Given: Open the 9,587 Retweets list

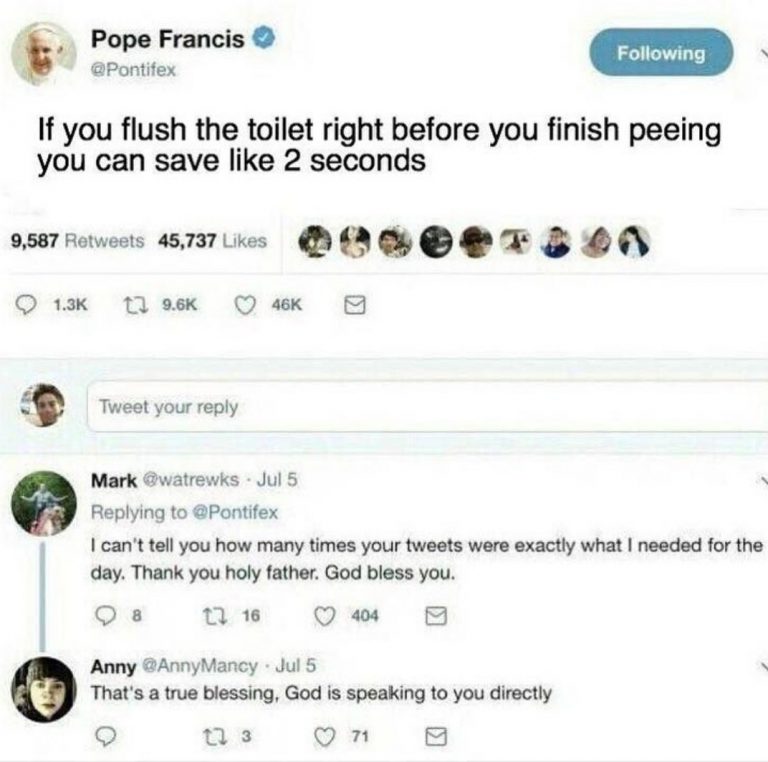Looking at the screenshot, I should pos(77,240).
